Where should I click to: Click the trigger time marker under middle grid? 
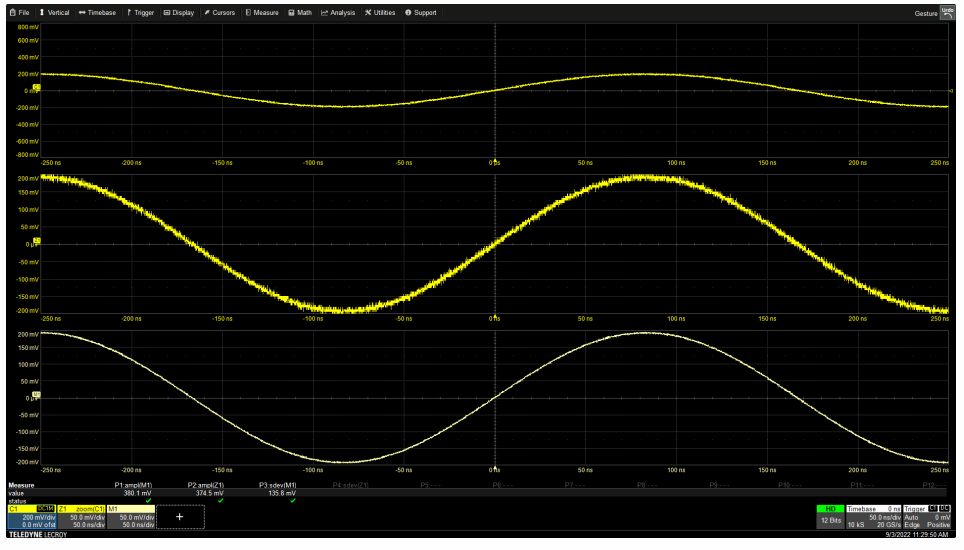[495, 316]
